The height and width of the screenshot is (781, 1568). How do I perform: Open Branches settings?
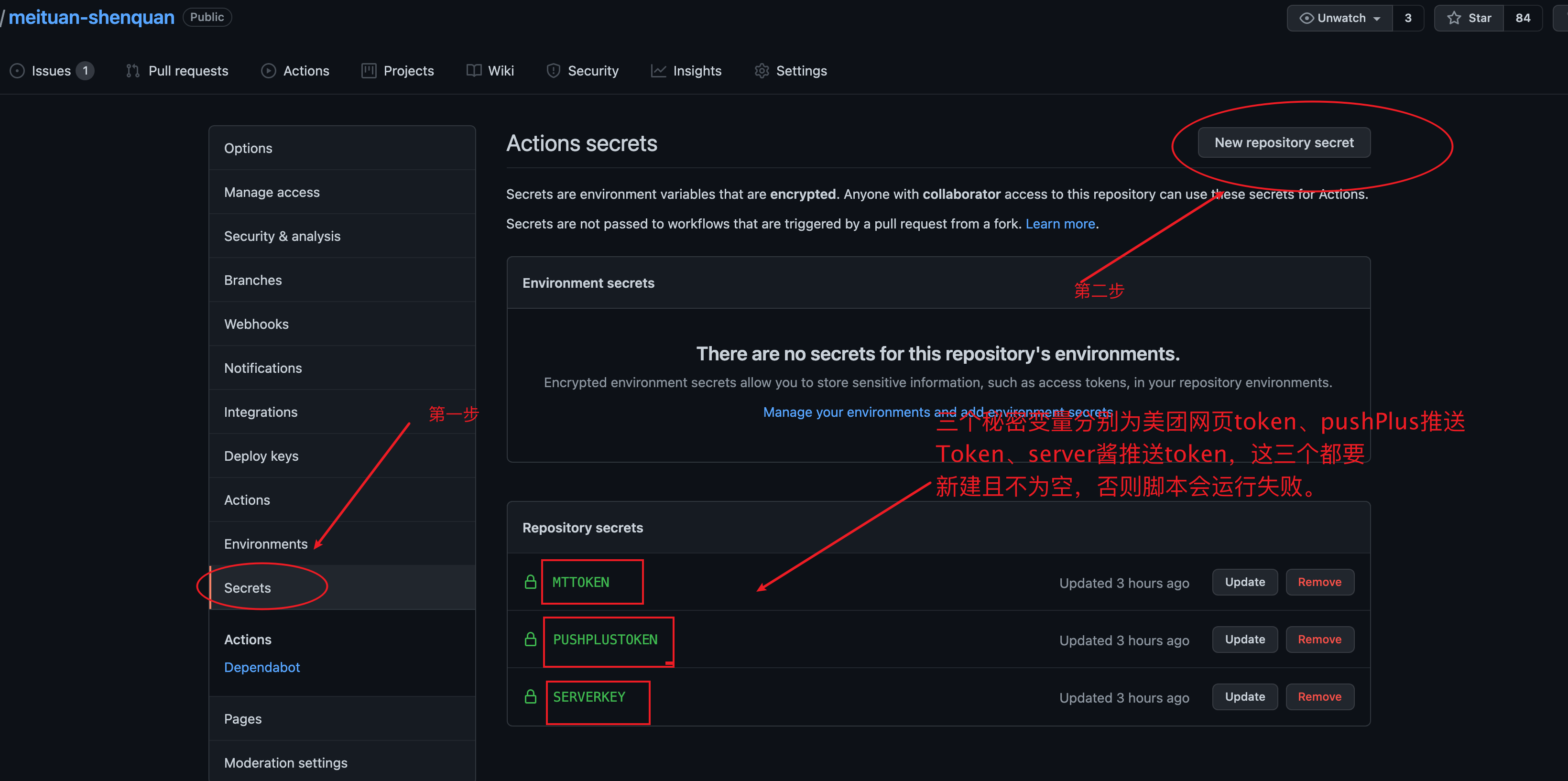pos(342,280)
